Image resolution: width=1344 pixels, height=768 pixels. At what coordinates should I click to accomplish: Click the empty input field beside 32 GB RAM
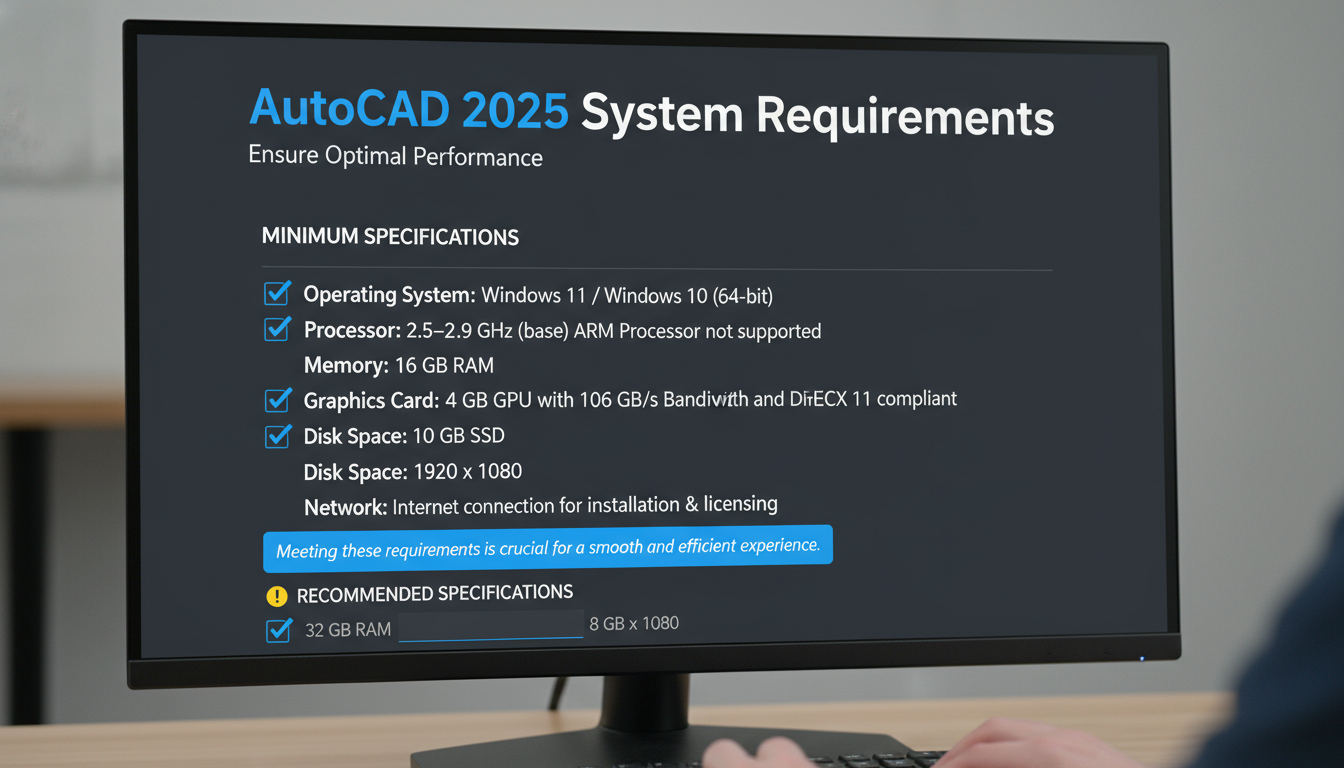click(491, 624)
